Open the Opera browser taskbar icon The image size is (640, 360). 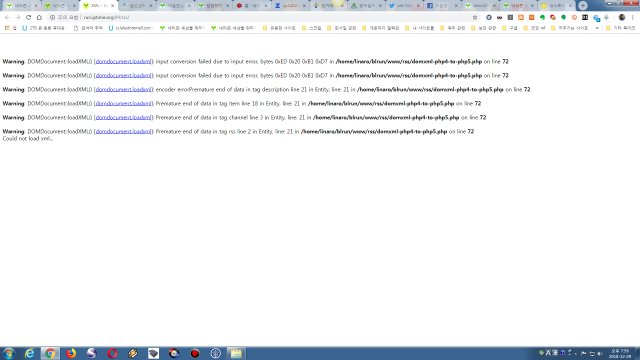pyautogui.click(x=113, y=353)
